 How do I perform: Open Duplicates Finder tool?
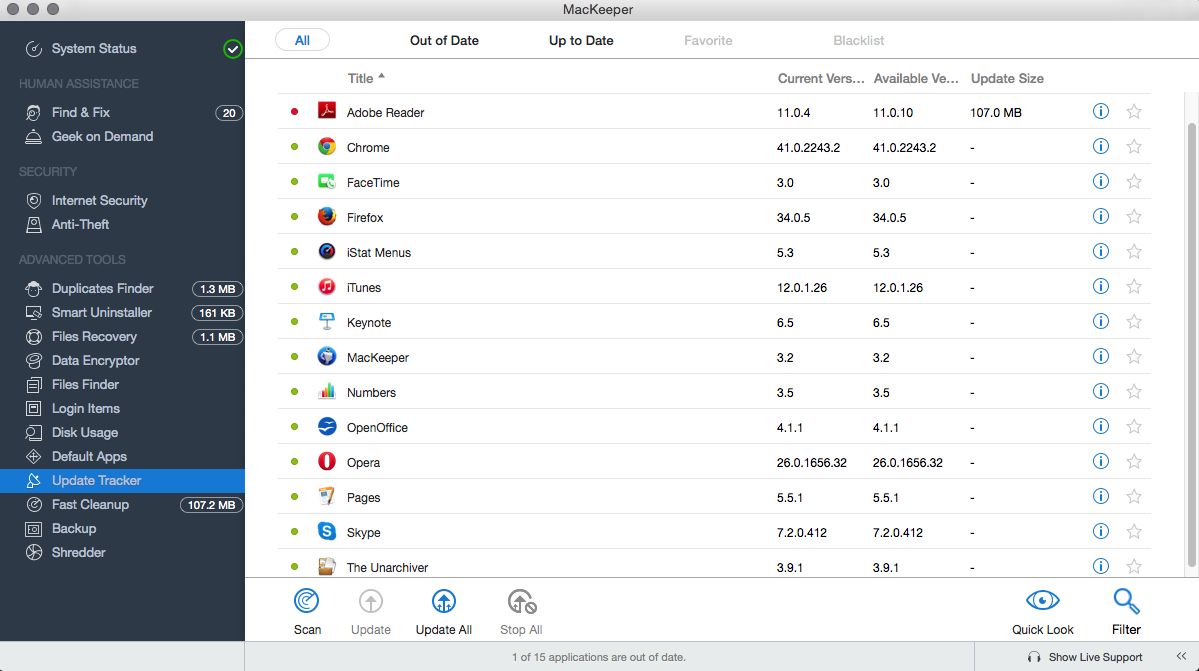tap(102, 288)
